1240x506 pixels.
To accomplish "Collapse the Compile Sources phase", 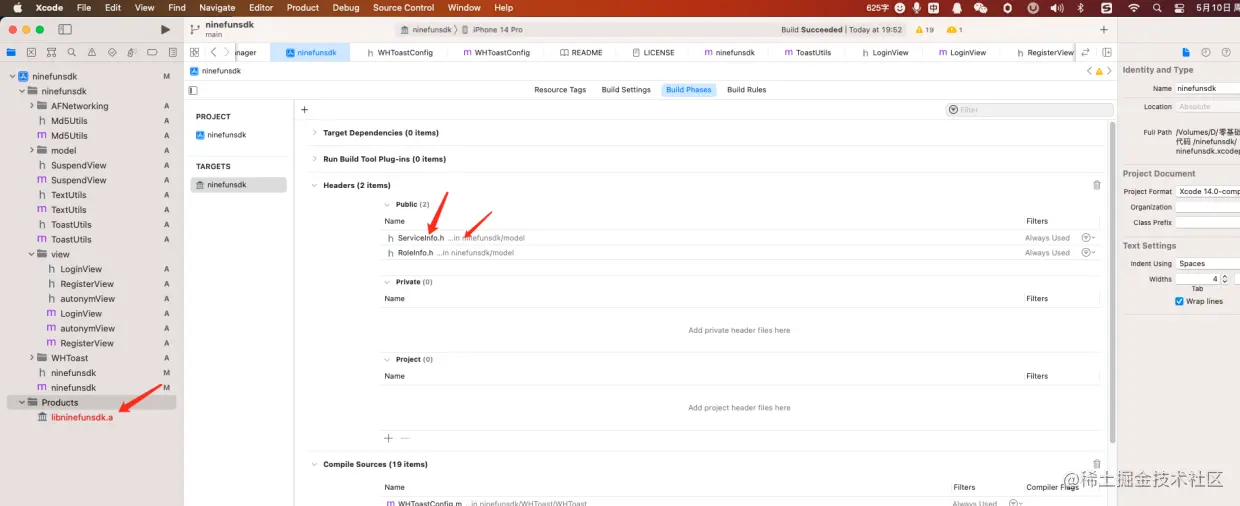I will 314,464.
